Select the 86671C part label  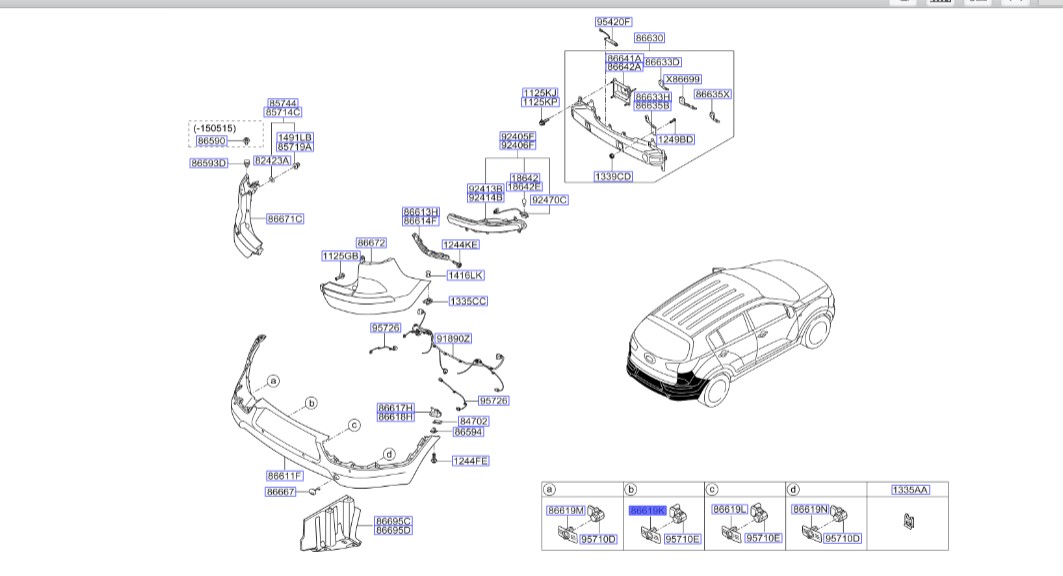coord(284,218)
